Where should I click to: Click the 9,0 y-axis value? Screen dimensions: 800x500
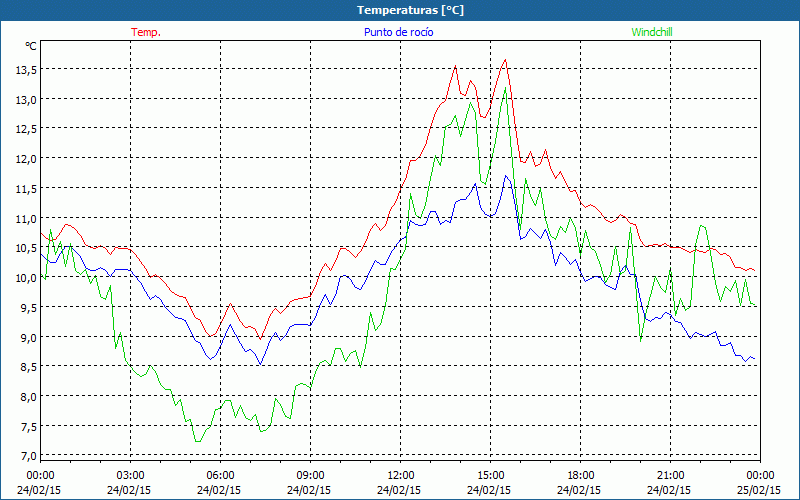tap(28, 337)
